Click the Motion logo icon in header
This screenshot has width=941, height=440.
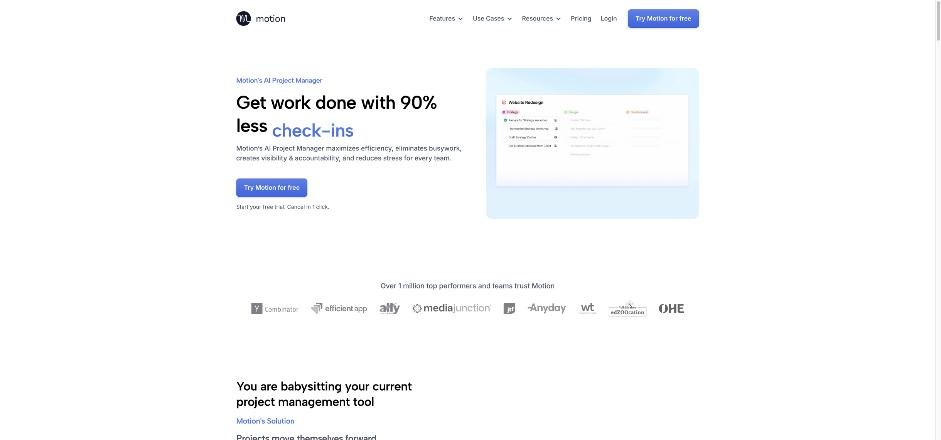tap(243, 19)
